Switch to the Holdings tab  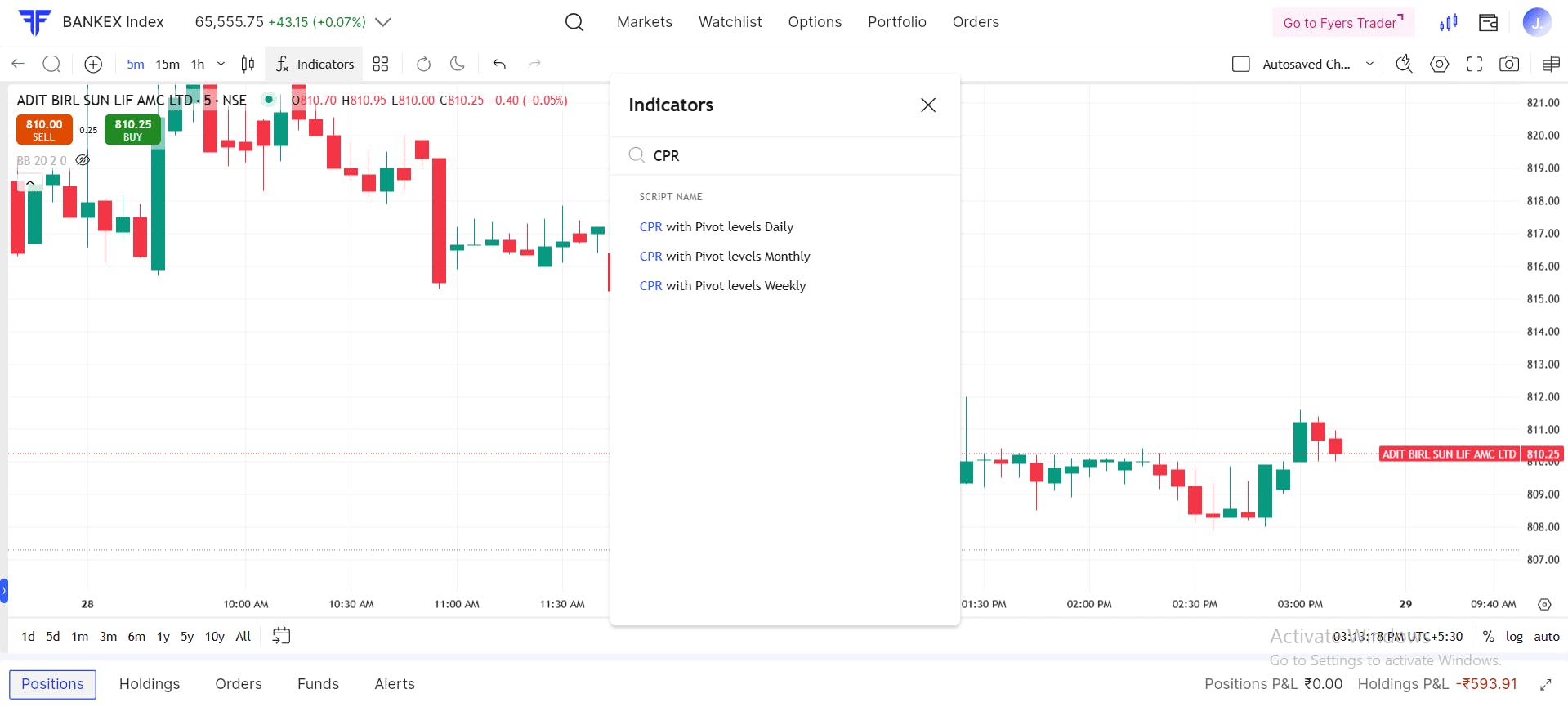tap(150, 684)
